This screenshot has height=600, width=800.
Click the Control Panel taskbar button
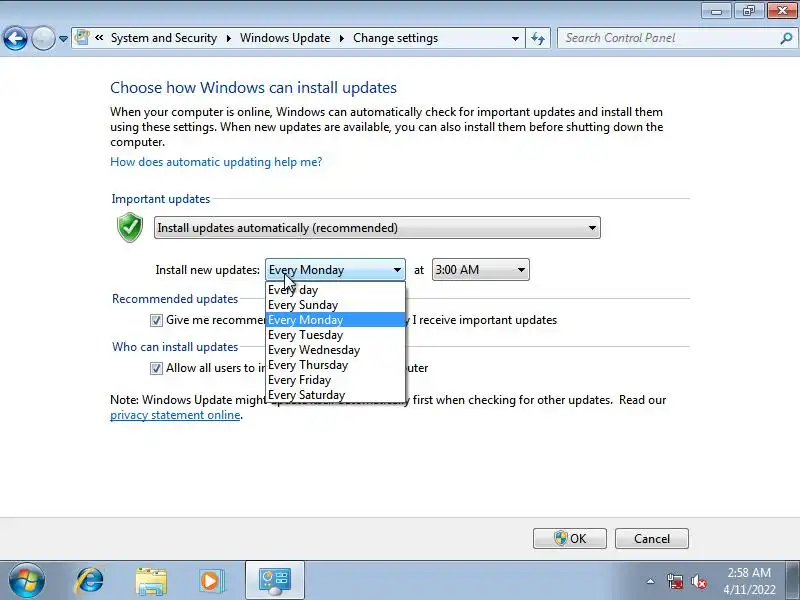[274, 581]
